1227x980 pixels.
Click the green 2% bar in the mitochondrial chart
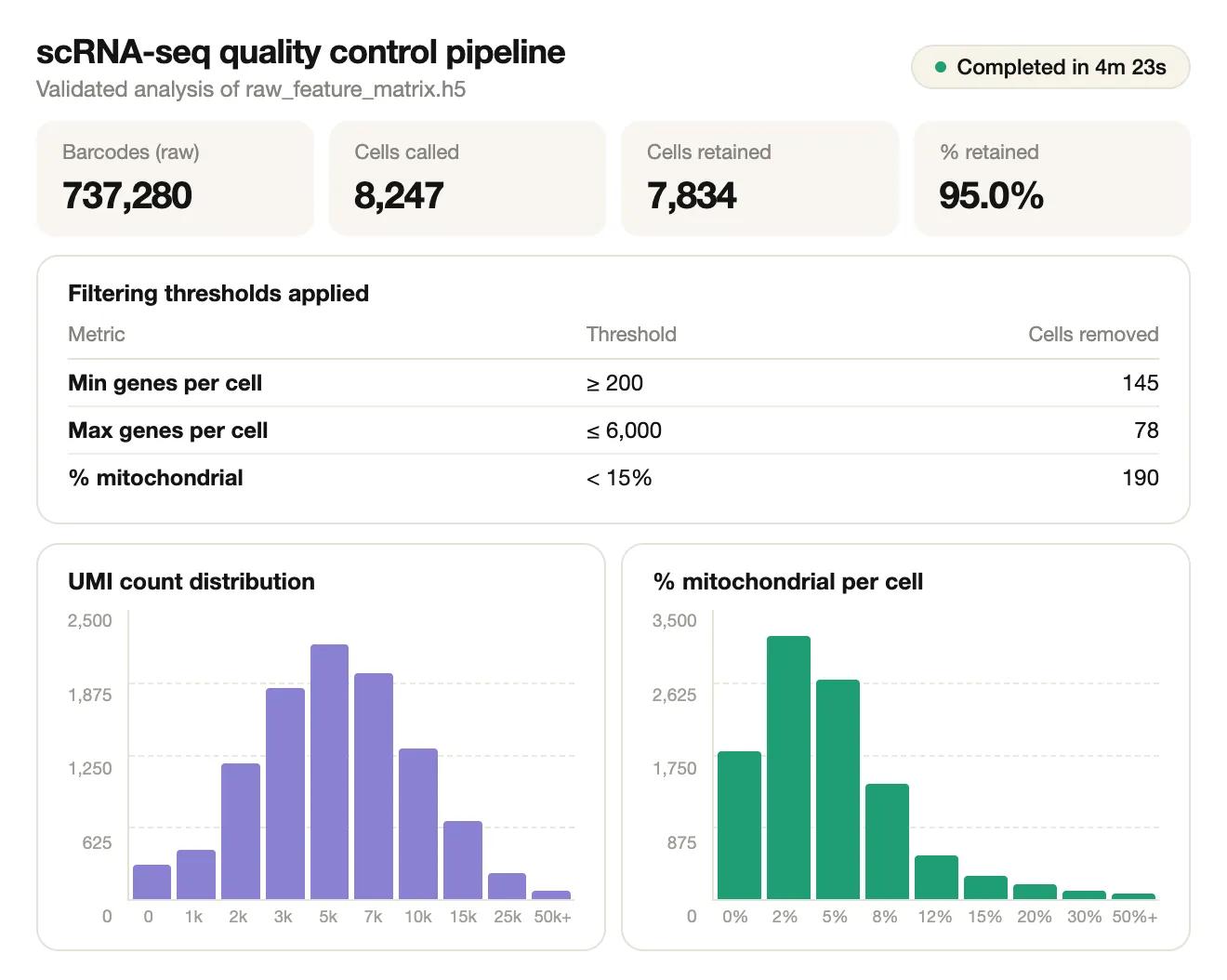tap(788, 768)
